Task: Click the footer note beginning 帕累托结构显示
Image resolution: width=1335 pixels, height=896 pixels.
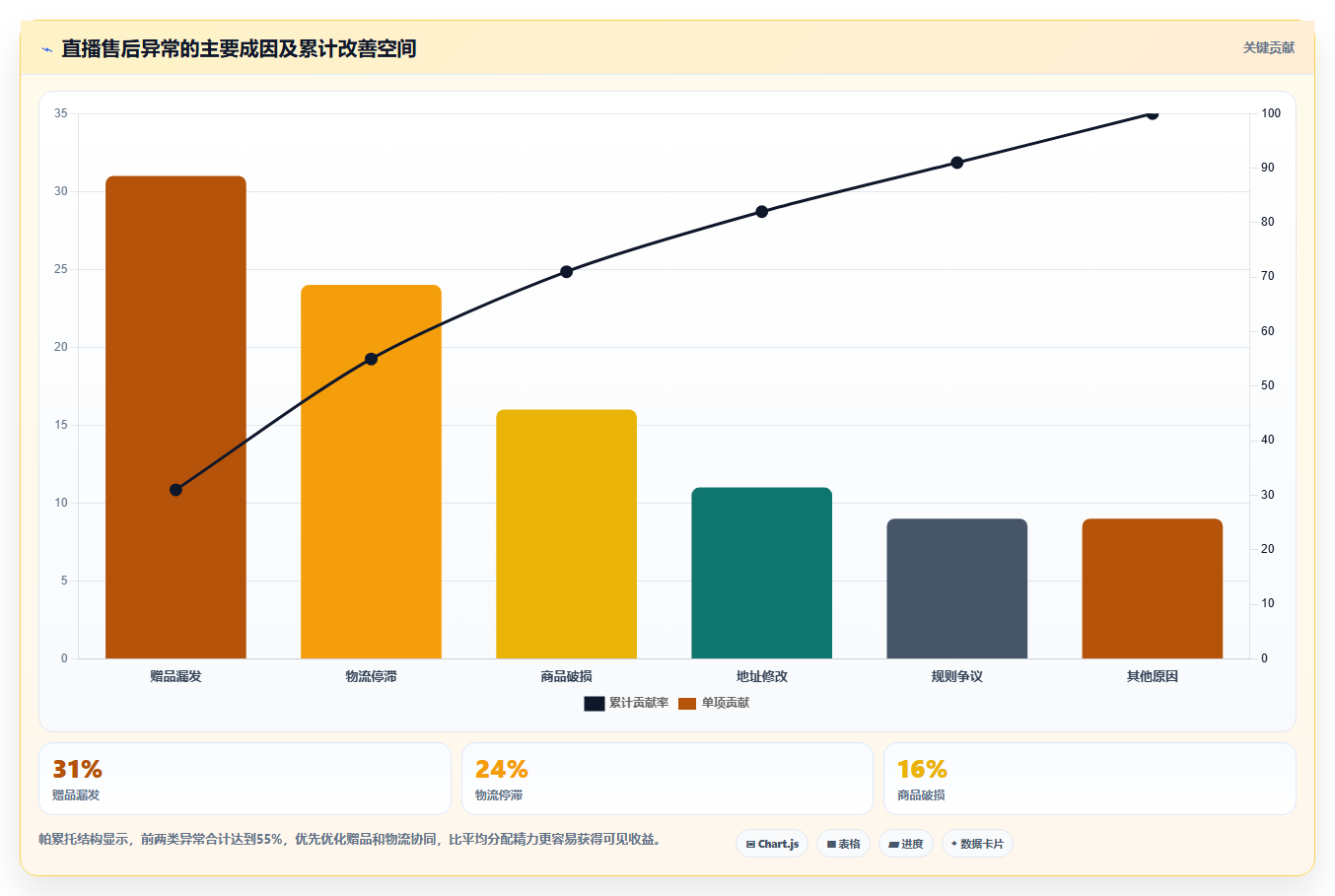Action: click(349, 840)
